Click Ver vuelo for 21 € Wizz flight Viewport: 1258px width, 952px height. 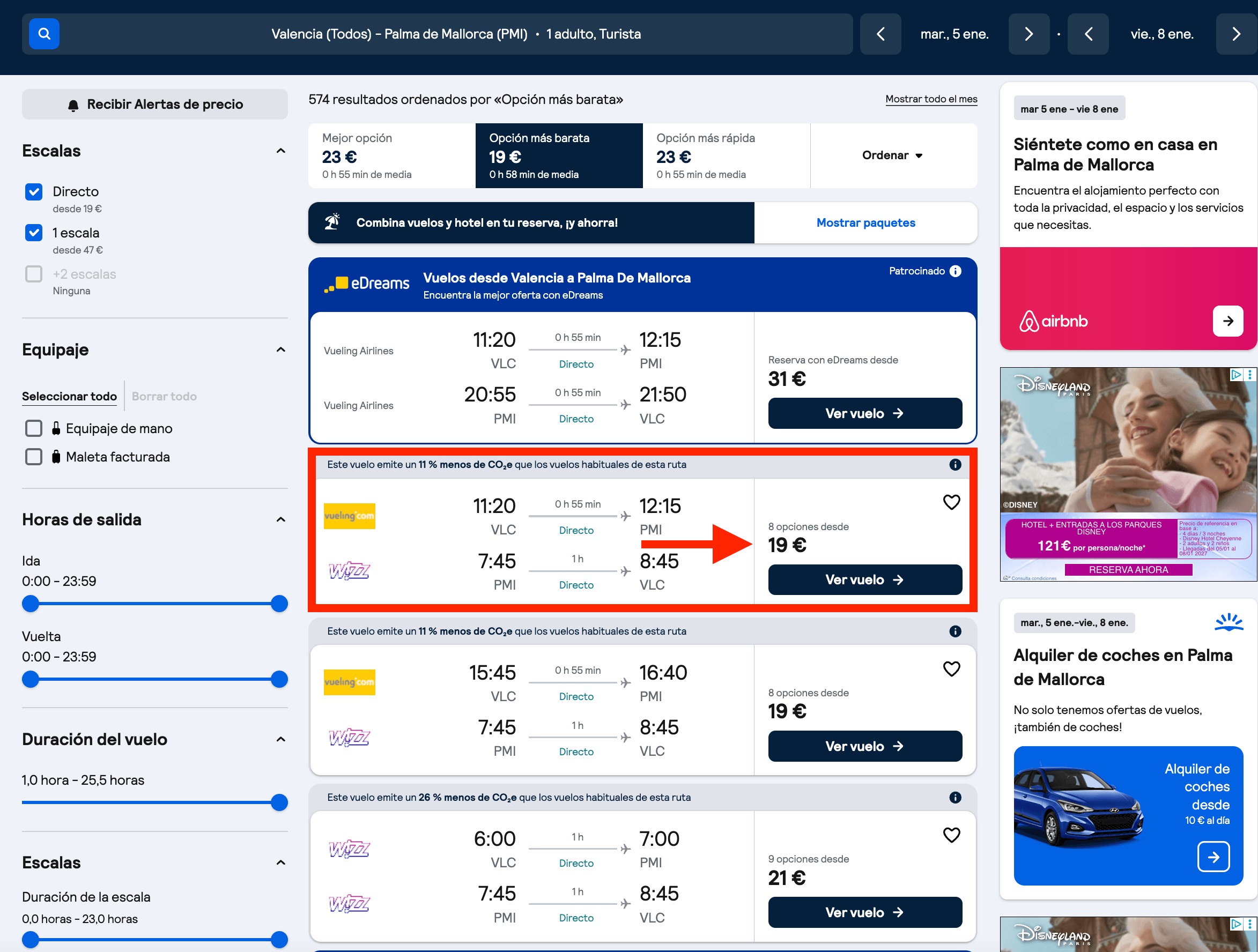[865, 912]
